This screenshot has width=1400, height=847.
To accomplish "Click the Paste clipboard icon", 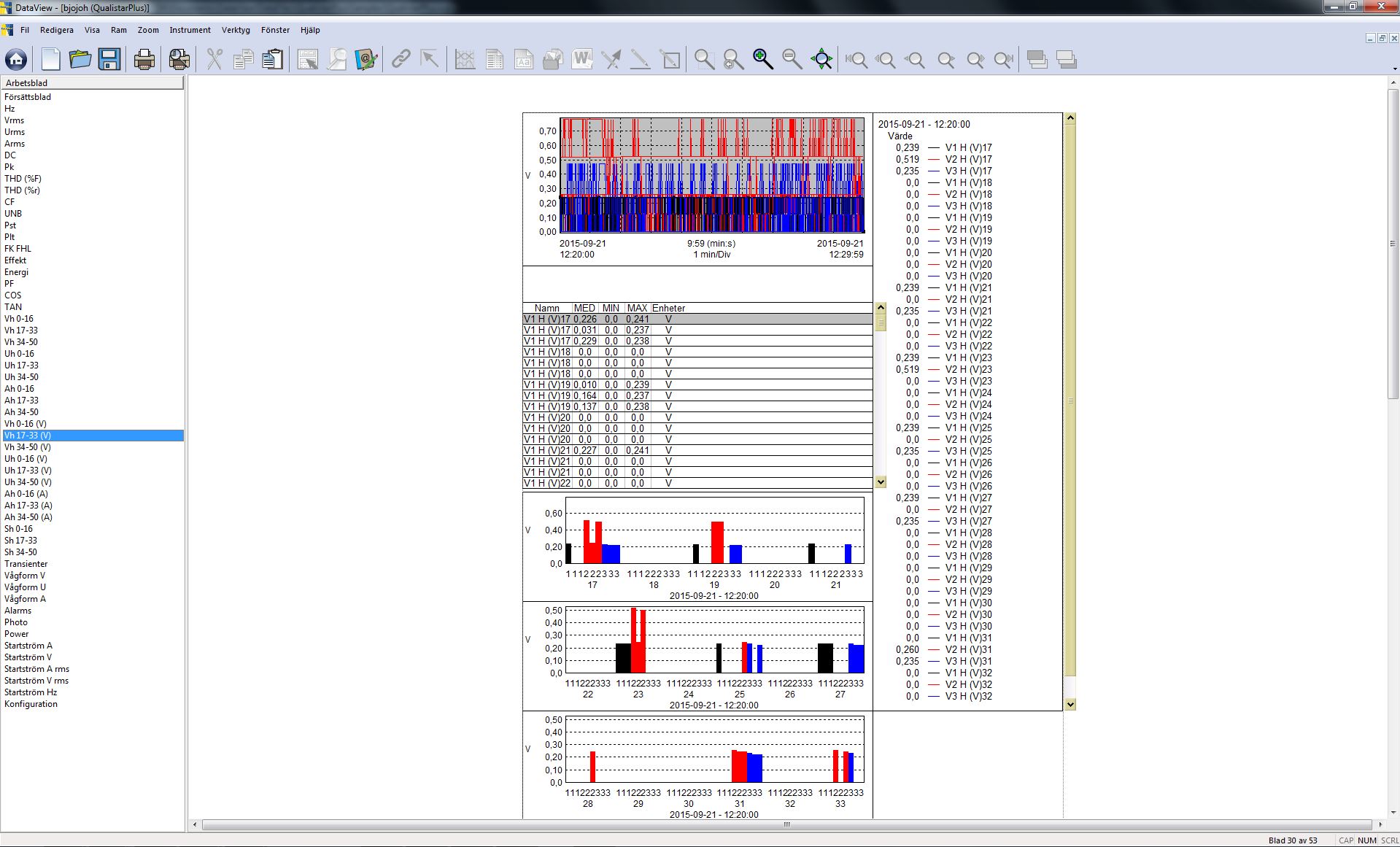I will pos(272,59).
